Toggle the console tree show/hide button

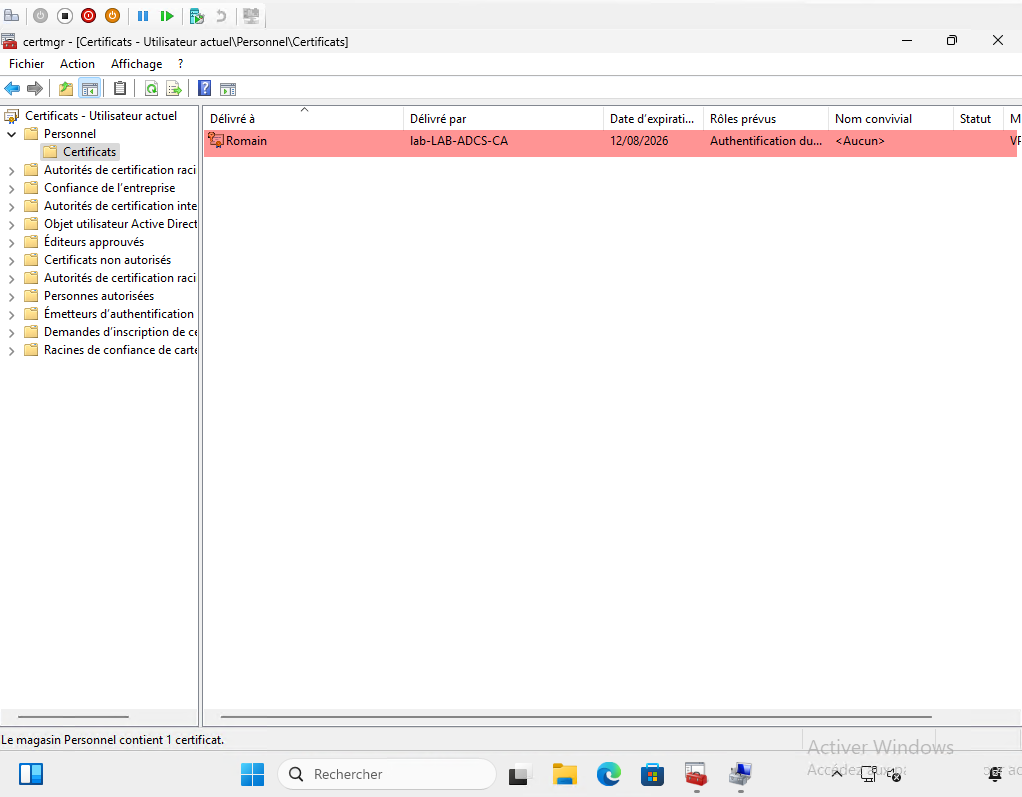(x=89, y=88)
